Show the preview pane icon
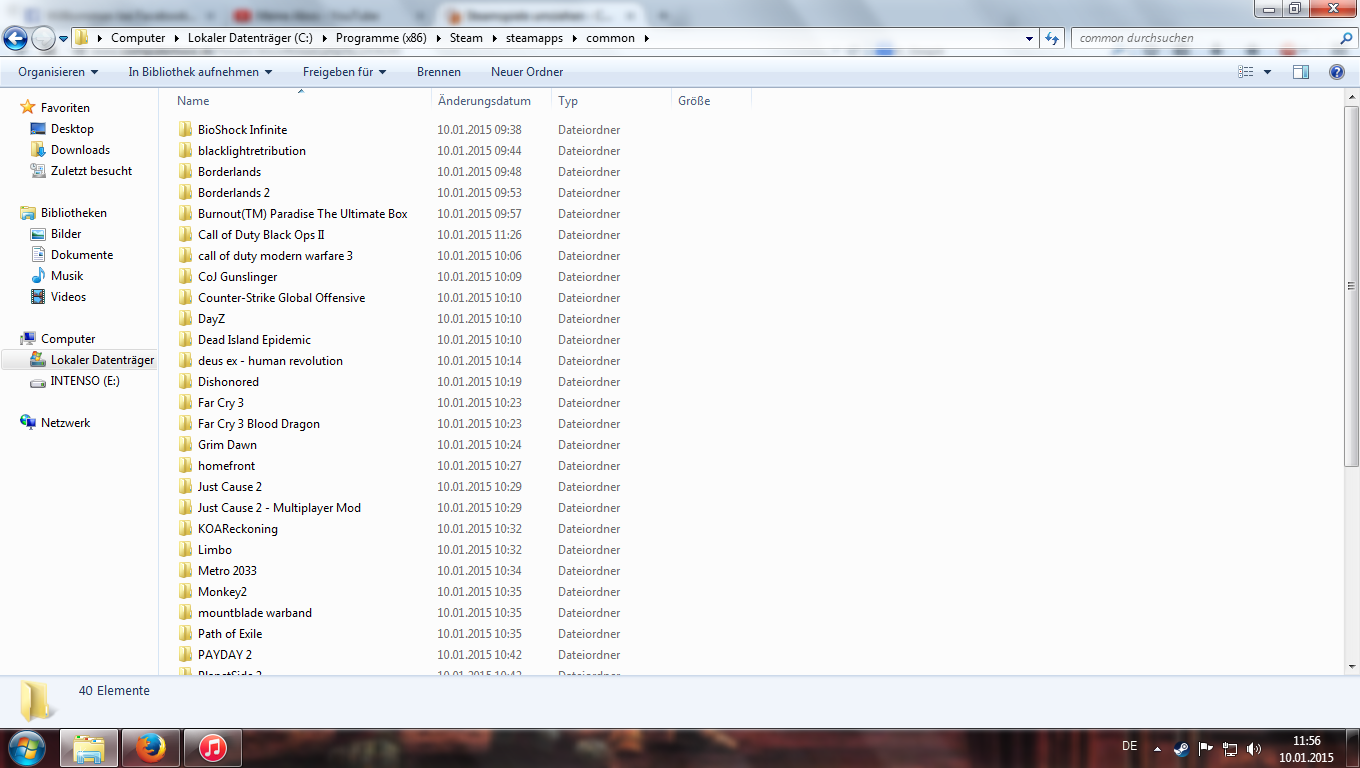This screenshot has width=1360, height=768. (1301, 72)
